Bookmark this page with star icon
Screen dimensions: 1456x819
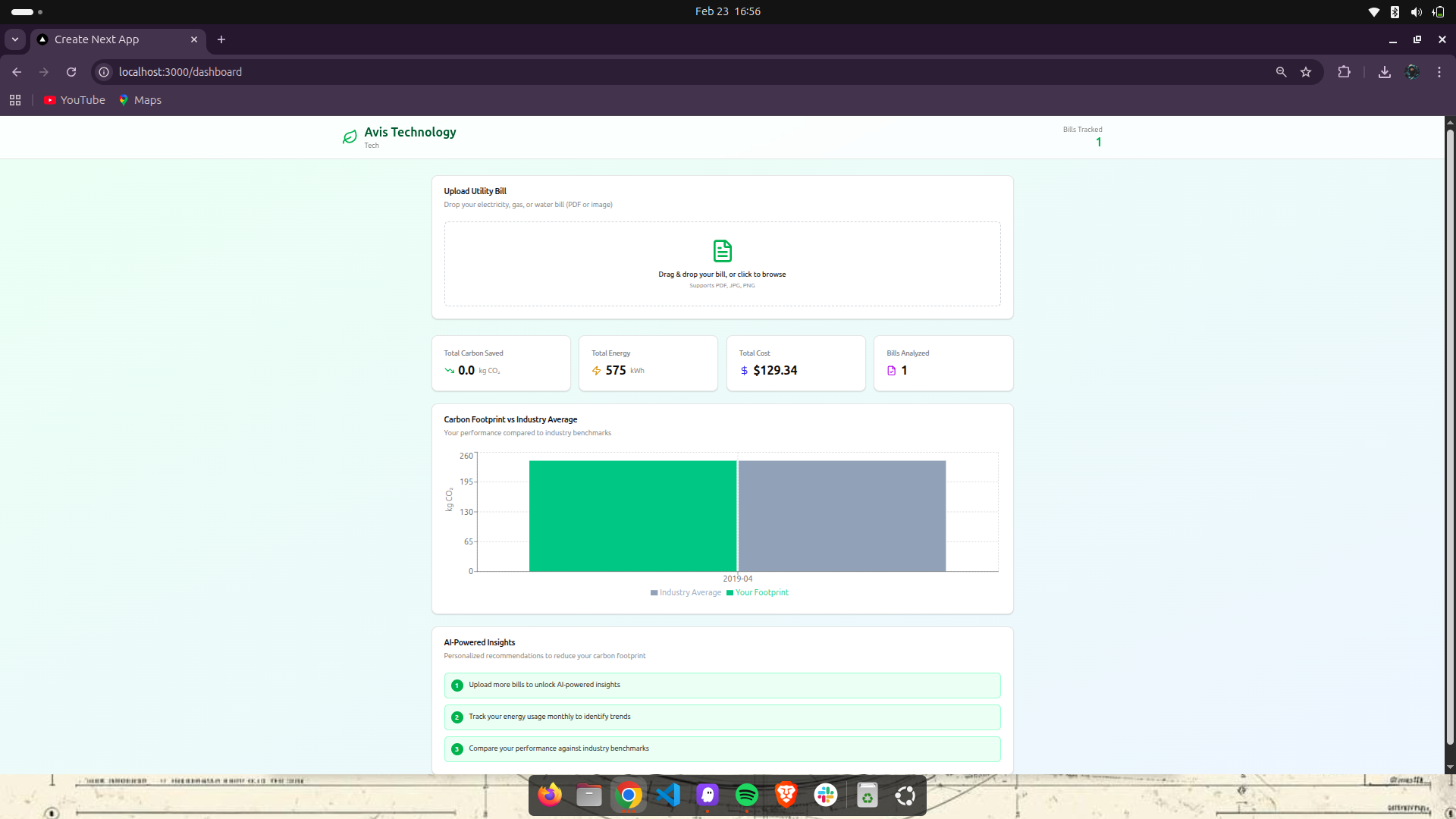1306,72
